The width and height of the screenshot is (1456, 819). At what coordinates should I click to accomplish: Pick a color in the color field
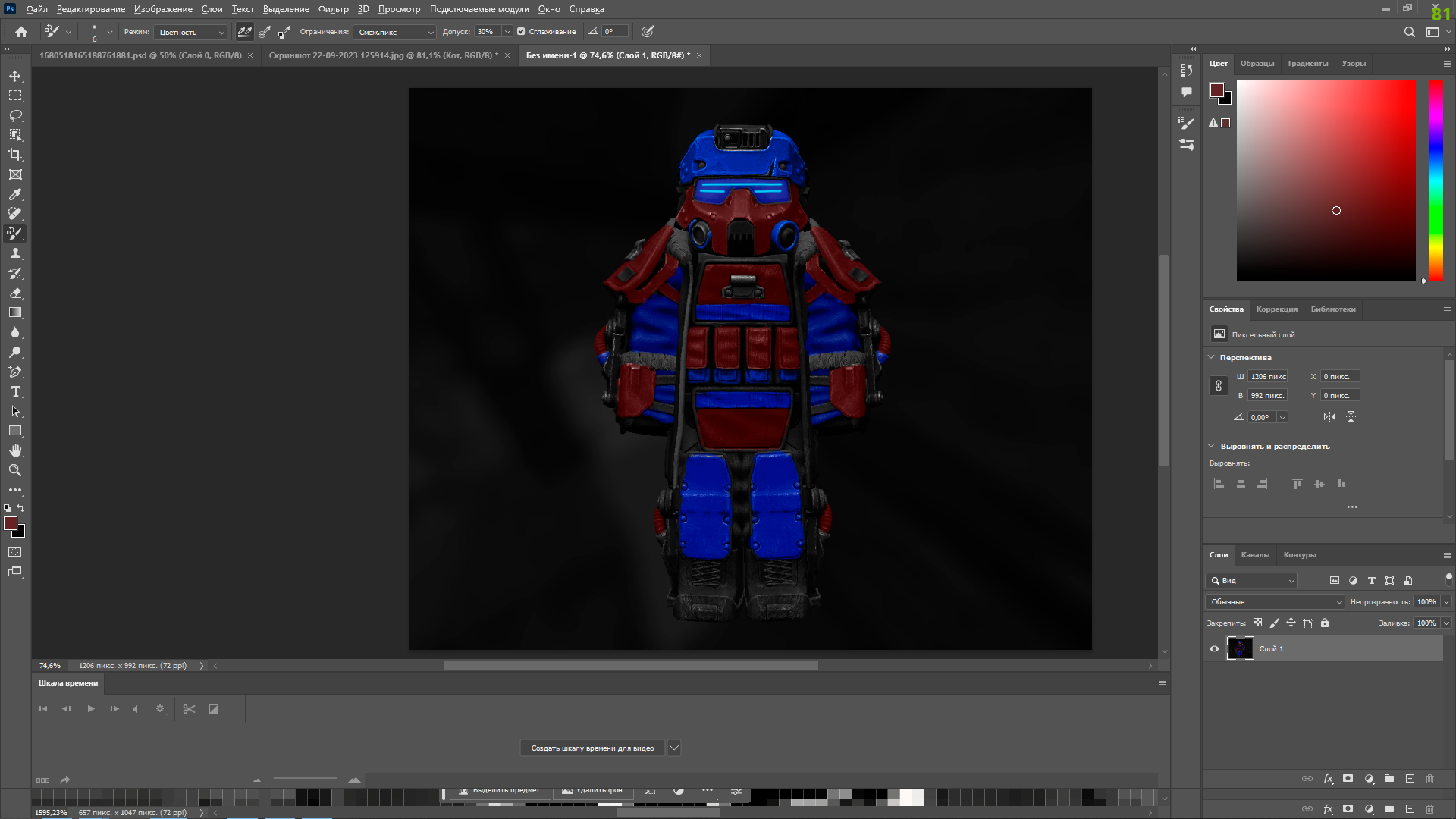(x=1326, y=180)
